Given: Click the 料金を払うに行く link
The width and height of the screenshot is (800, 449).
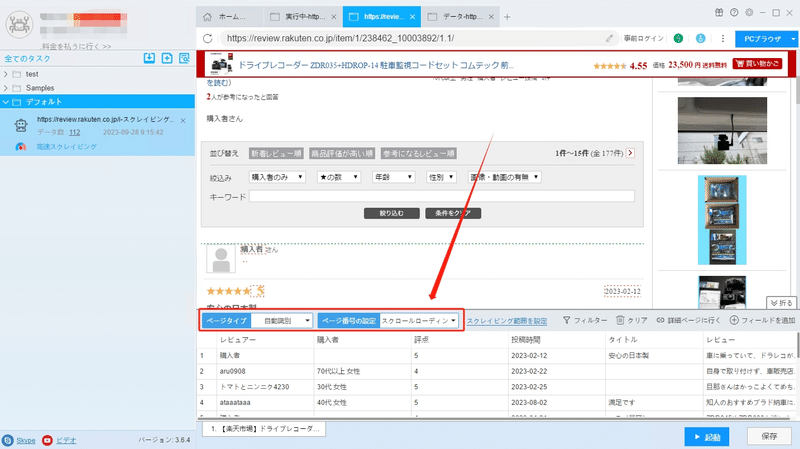Looking at the screenshot, I should click(77, 46).
